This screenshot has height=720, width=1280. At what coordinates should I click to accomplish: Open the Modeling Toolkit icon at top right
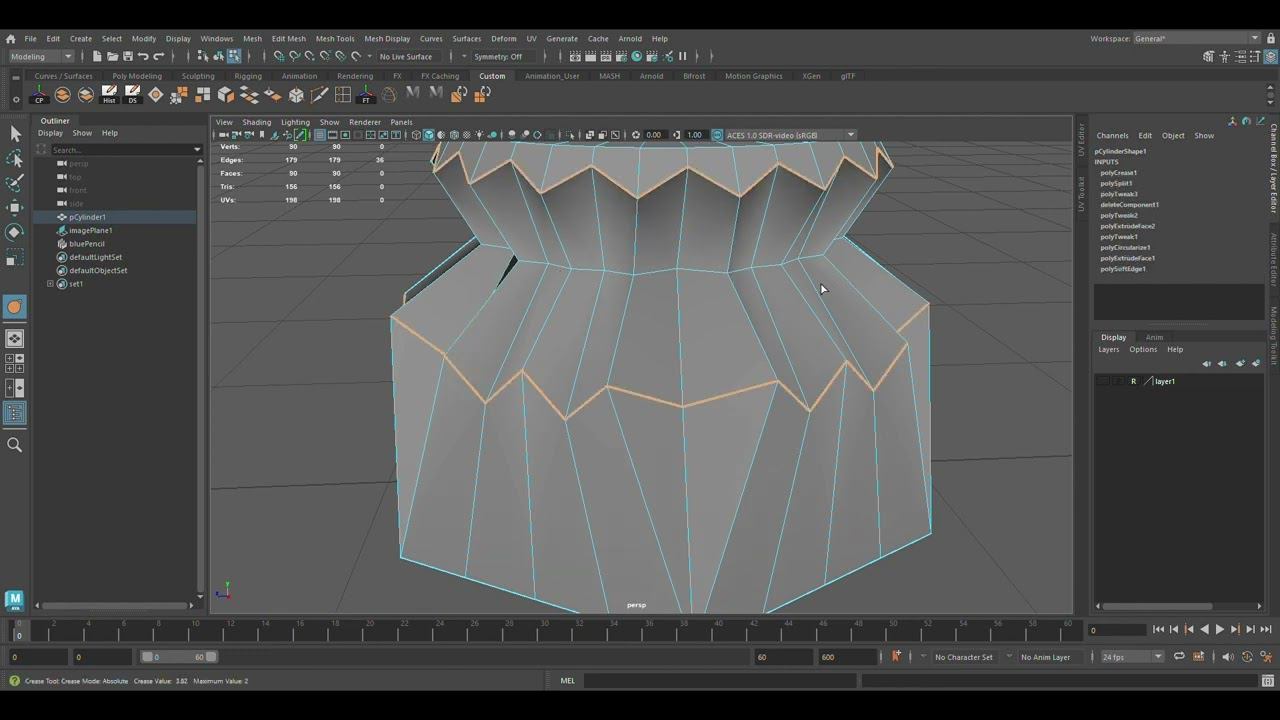[1209, 56]
